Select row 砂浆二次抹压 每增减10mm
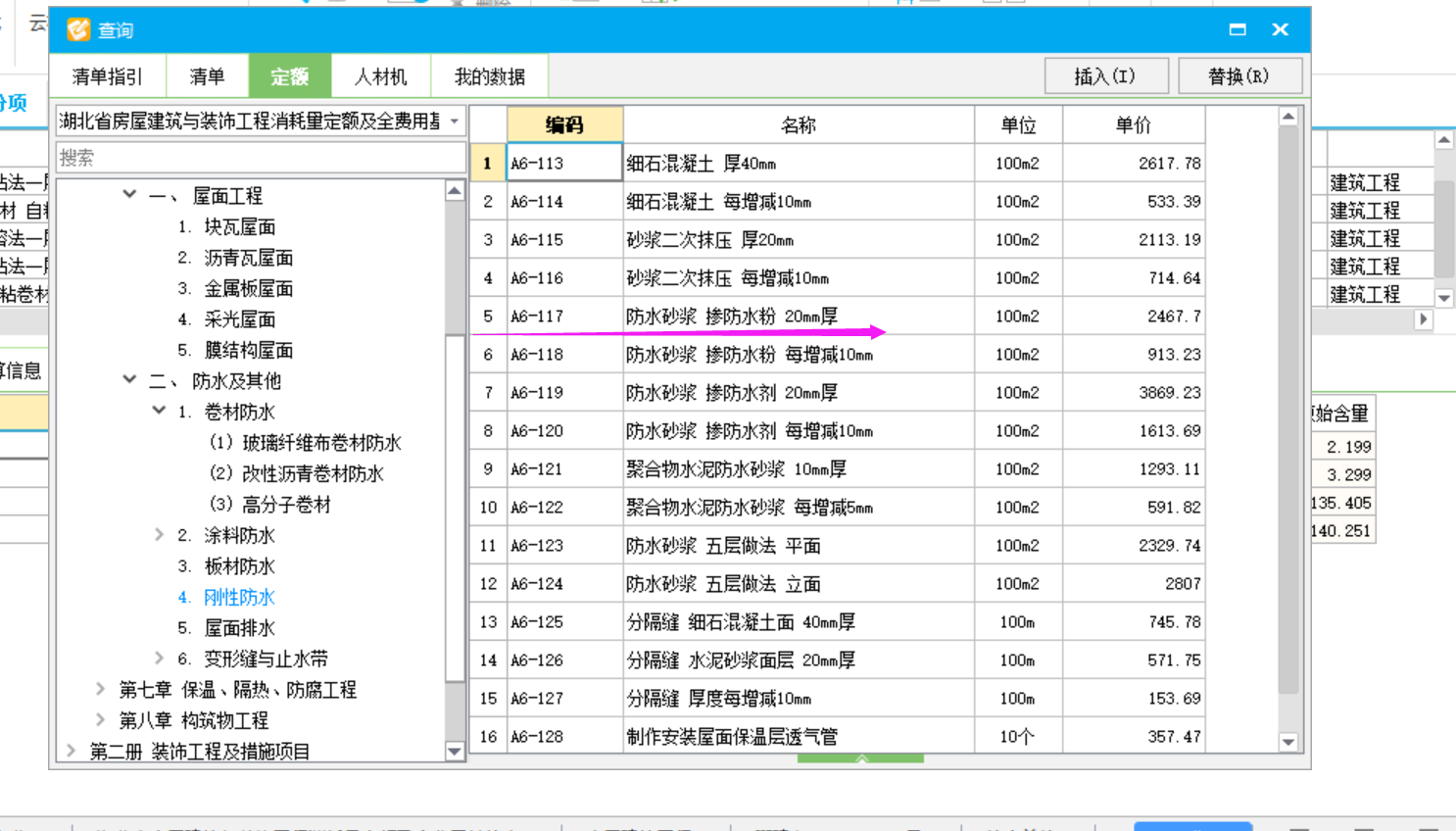This screenshot has width=1456, height=831. click(x=838, y=277)
